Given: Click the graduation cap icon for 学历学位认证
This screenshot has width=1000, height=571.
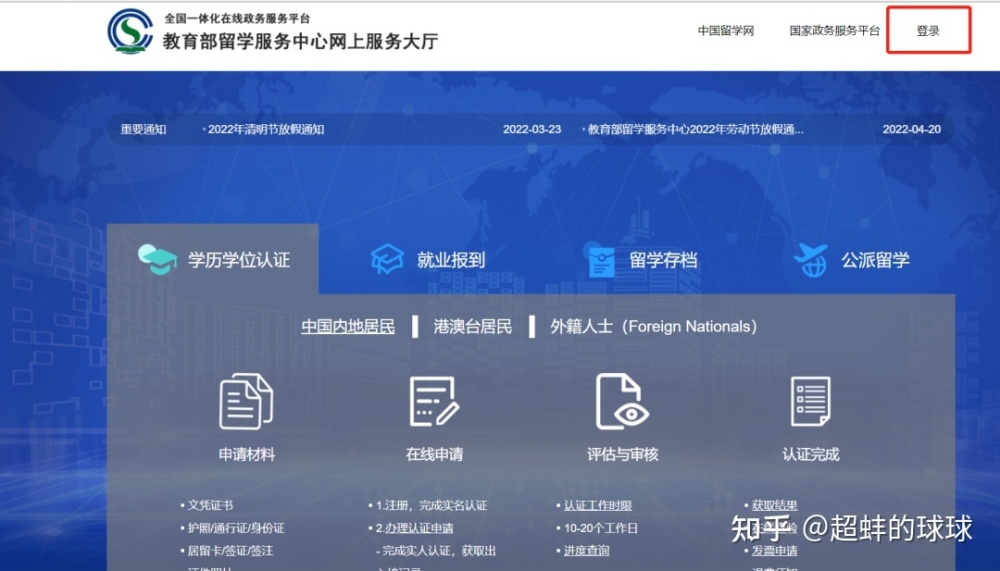Looking at the screenshot, I should (x=158, y=259).
